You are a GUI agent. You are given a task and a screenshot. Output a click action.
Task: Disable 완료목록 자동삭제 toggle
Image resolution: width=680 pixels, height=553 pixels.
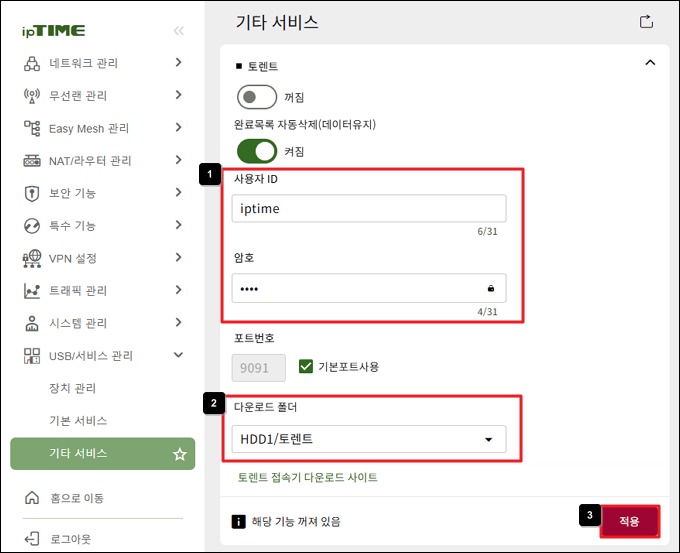(x=257, y=151)
